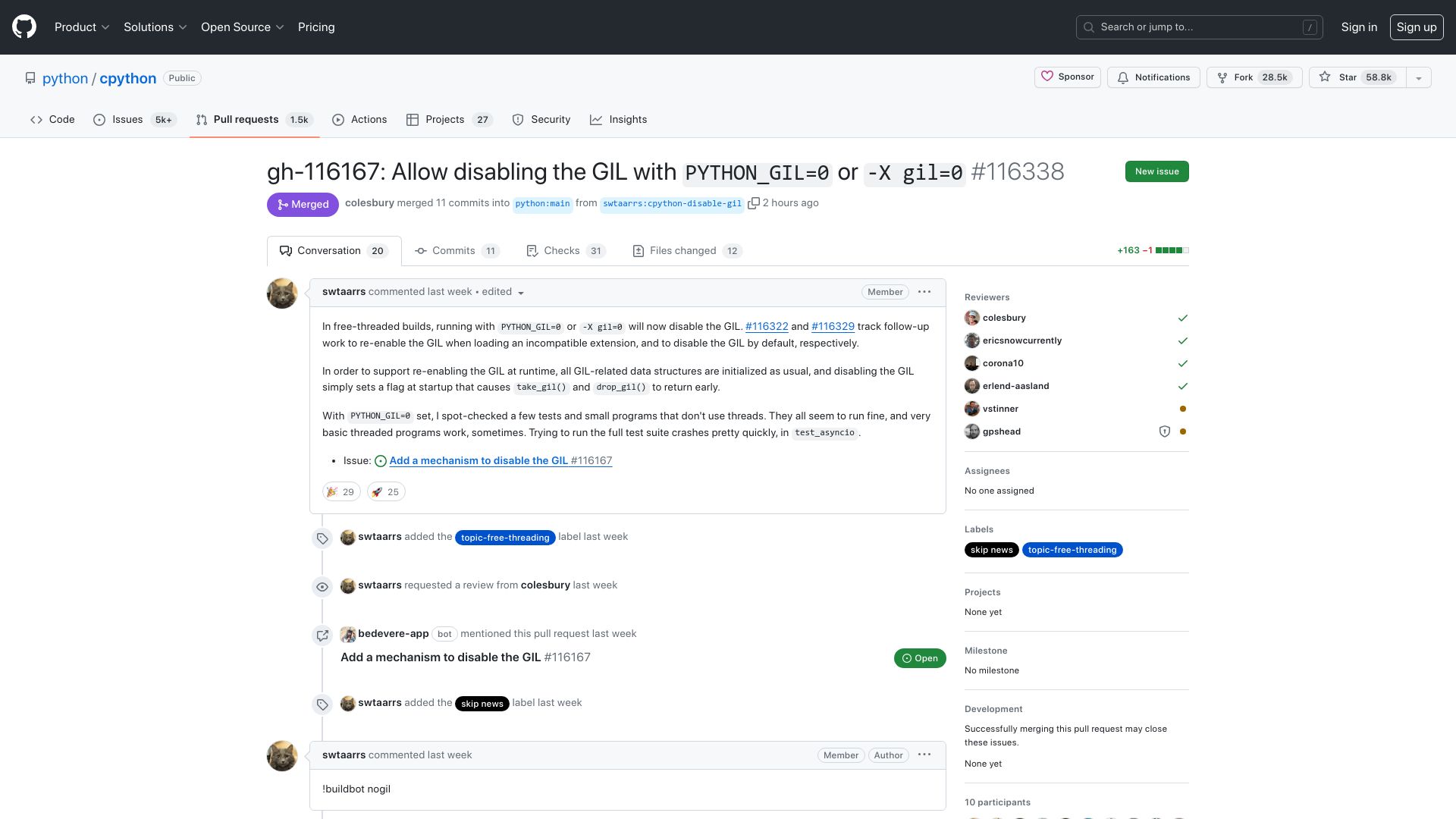Click the Sign up button
Image resolution: width=1456 pixels, height=819 pixels.
point(1417,27)
